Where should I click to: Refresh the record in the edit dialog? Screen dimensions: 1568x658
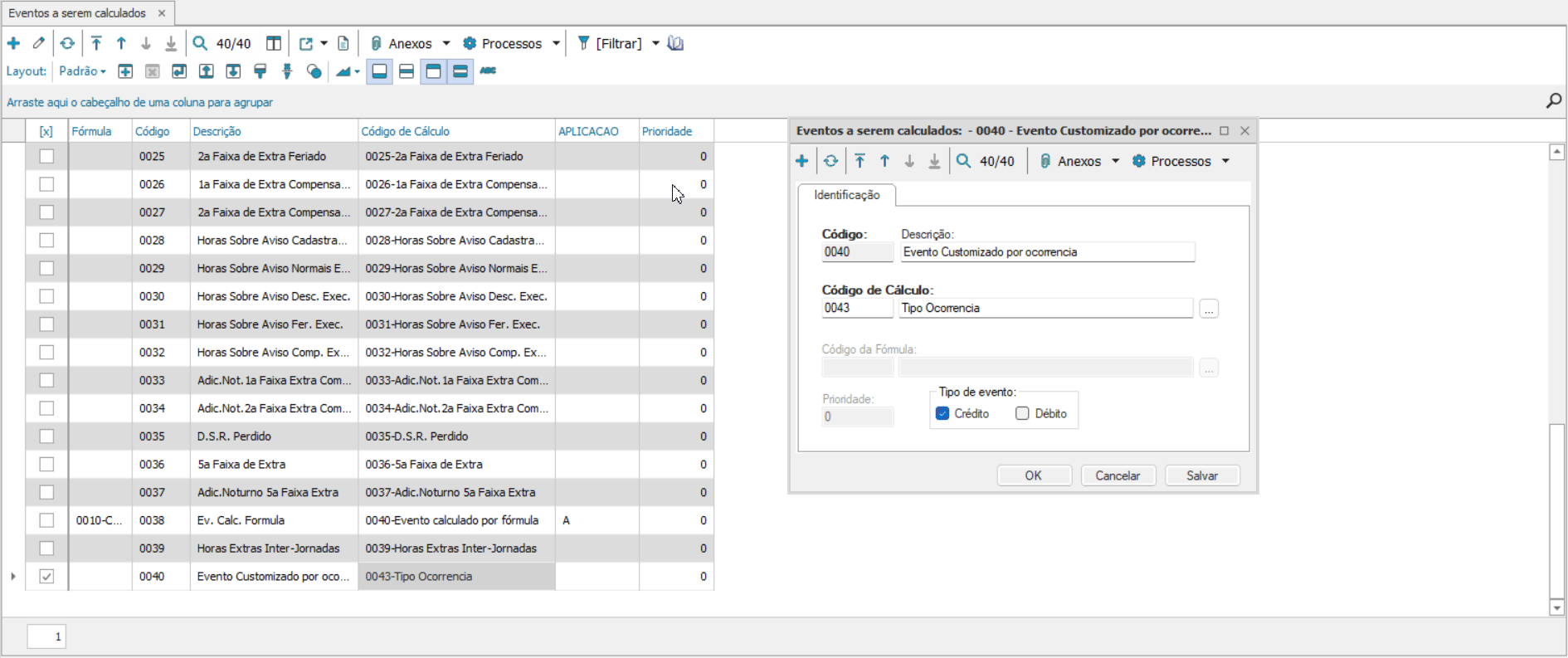830,161
